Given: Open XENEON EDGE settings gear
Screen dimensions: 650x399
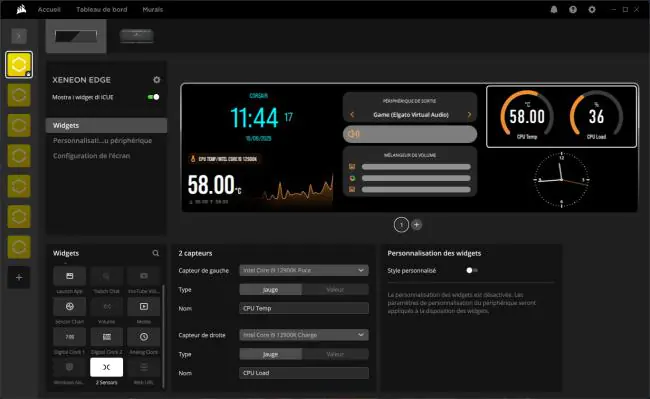Looking at the screenshot, I should [157, 80].
